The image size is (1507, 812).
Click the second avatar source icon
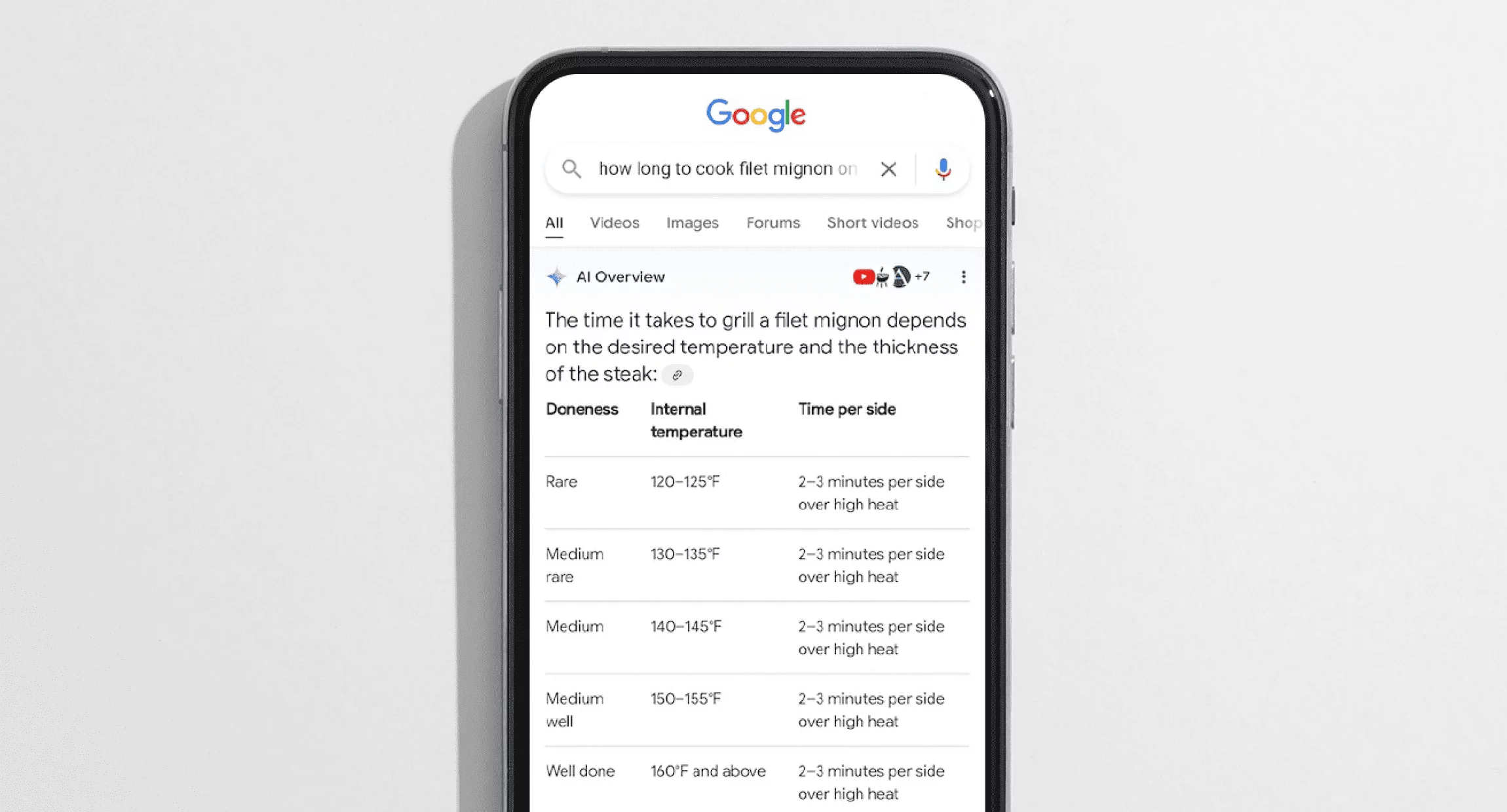click(x=879, y=277)
